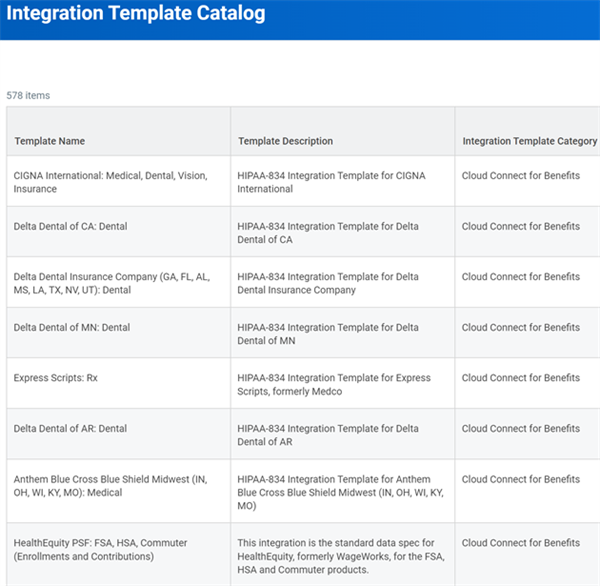Viewport: 600px width, 586px height.
Task: Click description for Delta Dental of AR
Action: coord(328,435)
